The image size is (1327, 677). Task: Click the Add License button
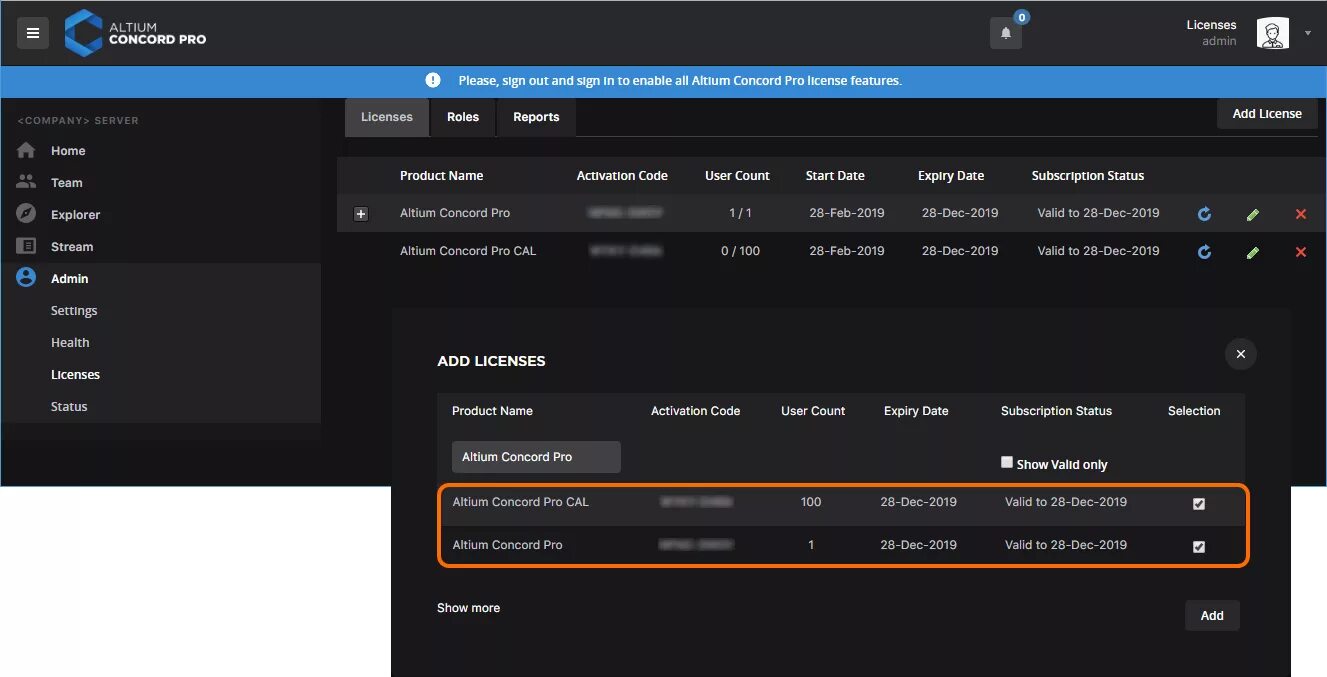[x=1267, y=114]
